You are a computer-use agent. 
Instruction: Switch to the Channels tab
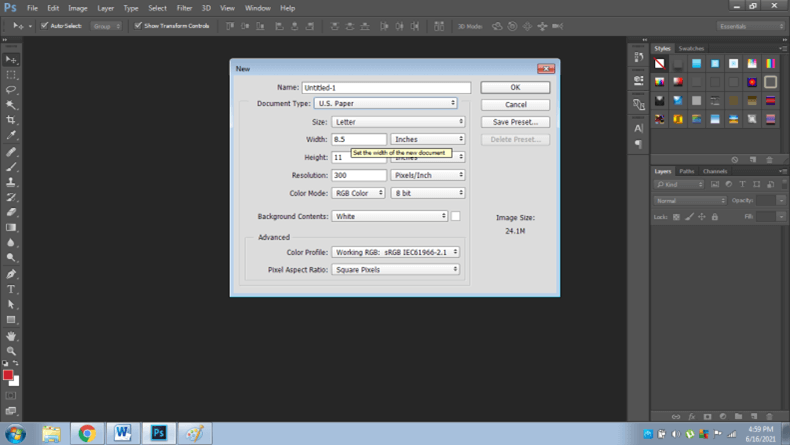point(715,171)
